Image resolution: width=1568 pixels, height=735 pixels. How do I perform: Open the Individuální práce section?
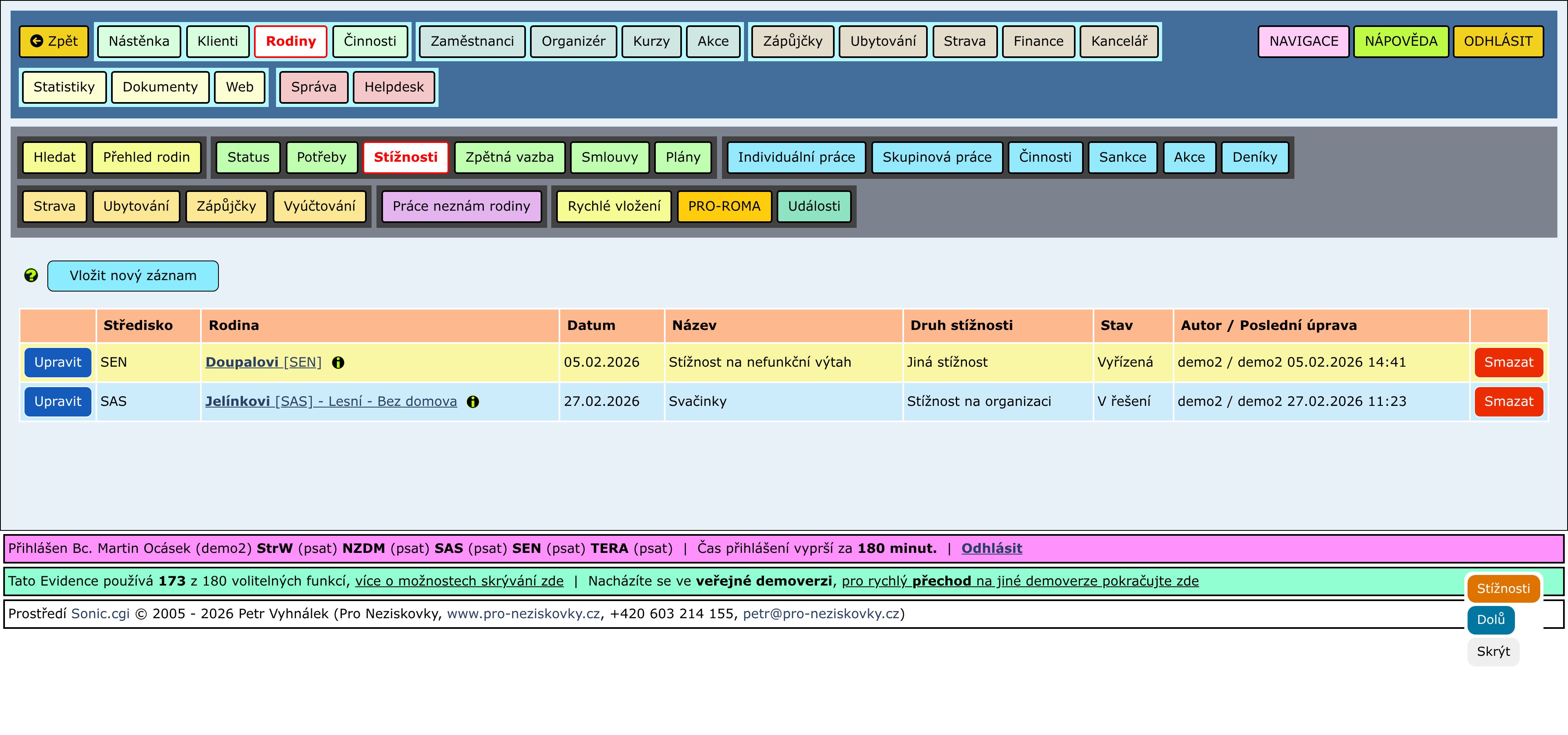[x=796, y=158]
